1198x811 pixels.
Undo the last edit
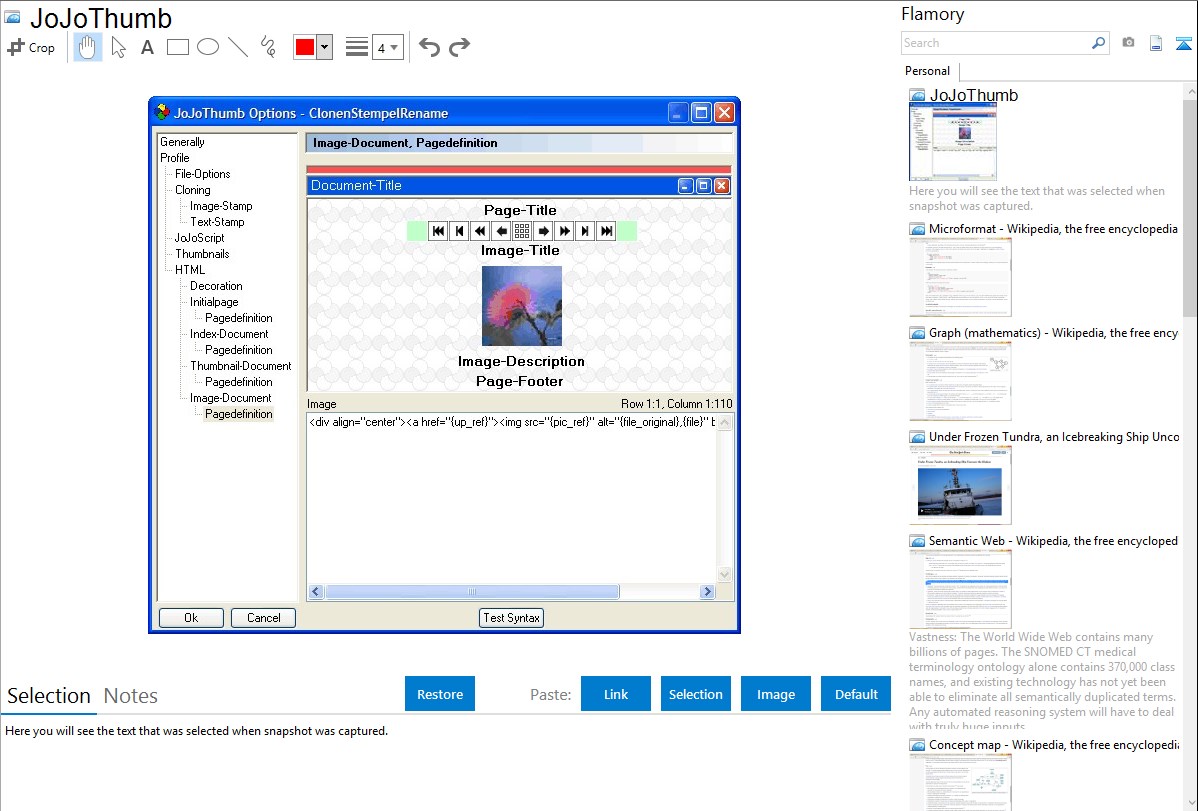(x=429, y=47)
